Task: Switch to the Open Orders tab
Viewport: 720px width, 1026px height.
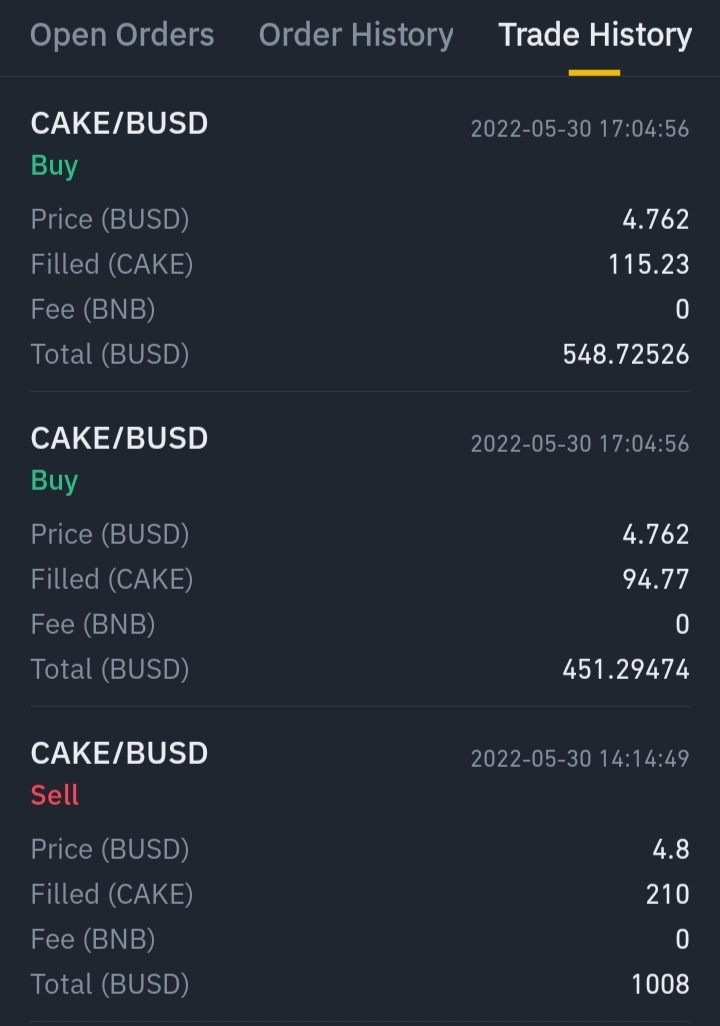Action: tap(122, 35)
